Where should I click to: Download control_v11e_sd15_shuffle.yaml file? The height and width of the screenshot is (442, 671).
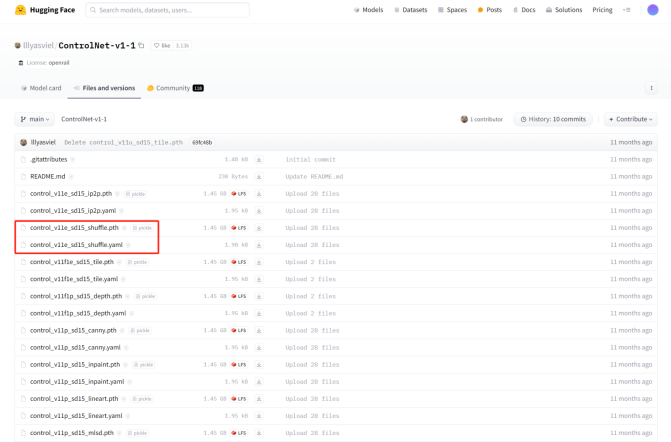coord(259,245)
